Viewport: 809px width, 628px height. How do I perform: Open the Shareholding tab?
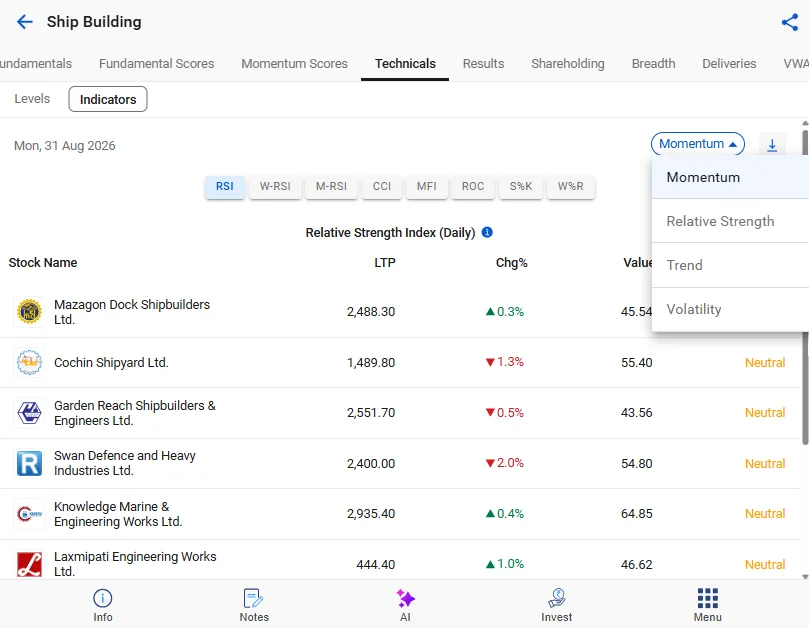(x=568, y=63)
